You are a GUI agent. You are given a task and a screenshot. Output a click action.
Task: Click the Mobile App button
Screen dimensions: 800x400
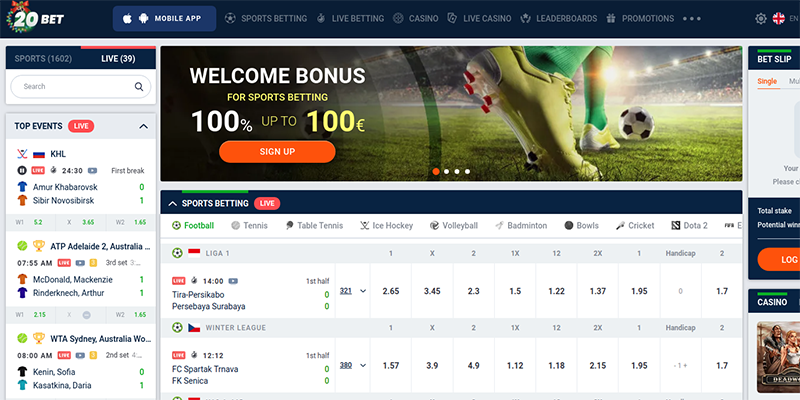164,19
